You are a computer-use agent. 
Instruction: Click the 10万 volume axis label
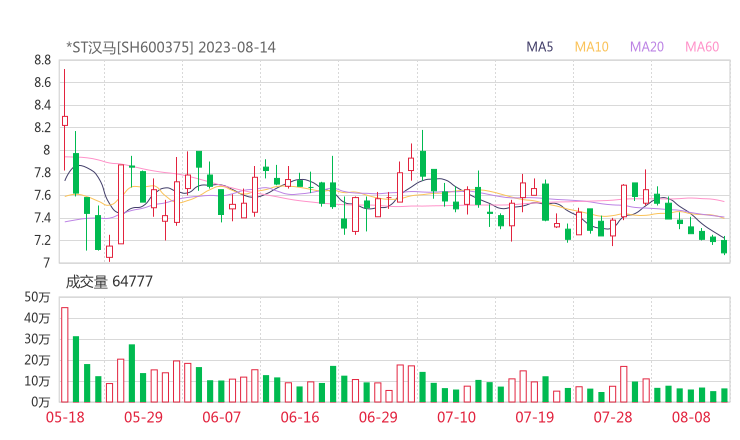click(37, 381)
